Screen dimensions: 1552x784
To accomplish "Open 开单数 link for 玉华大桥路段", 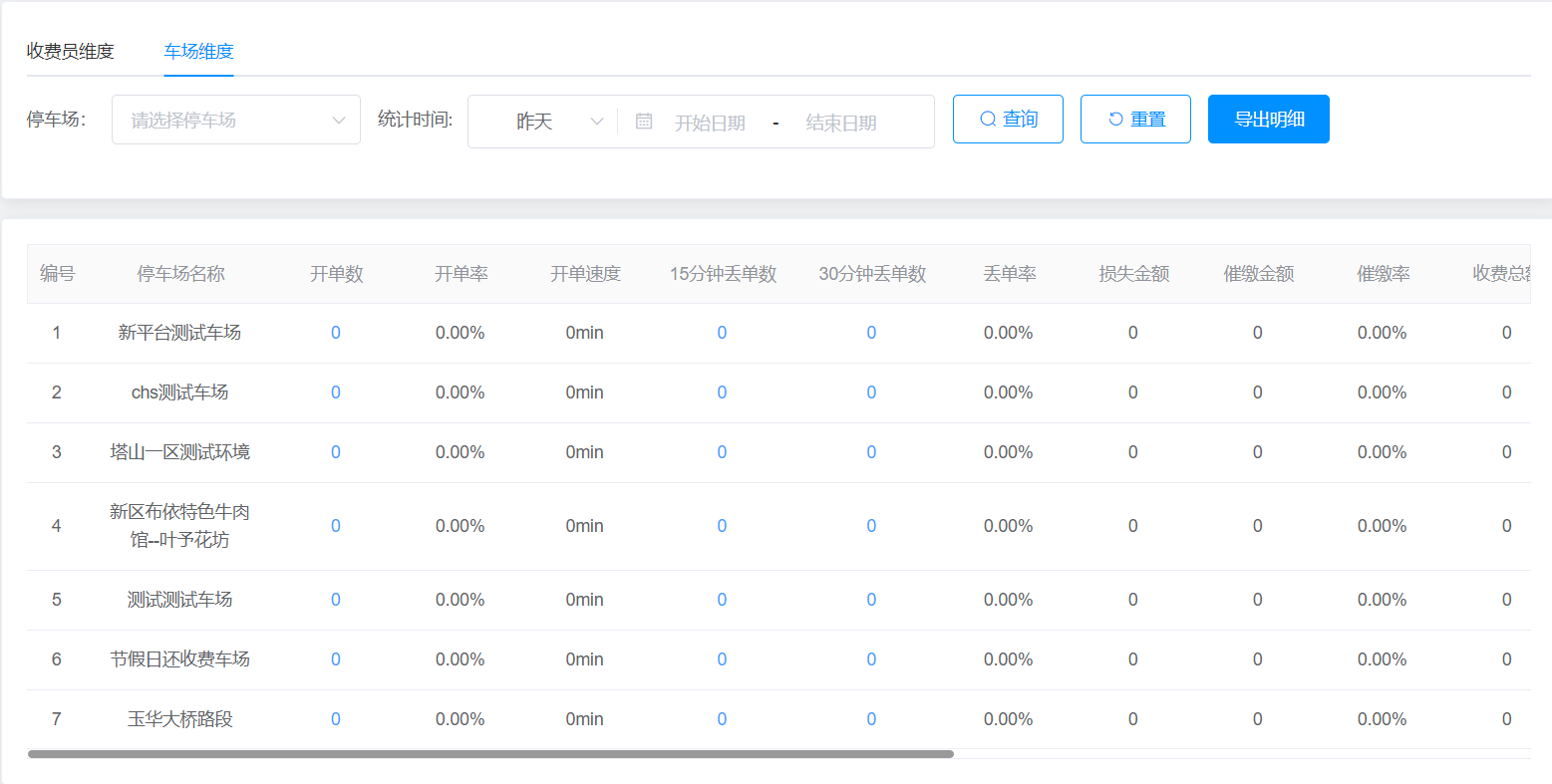I will click(336, 719).
